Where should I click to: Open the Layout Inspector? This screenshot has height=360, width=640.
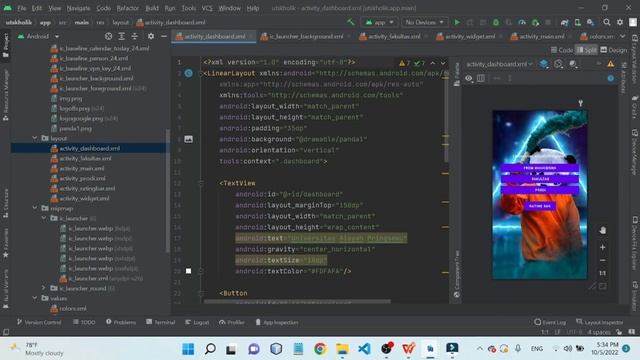(600, 322)
